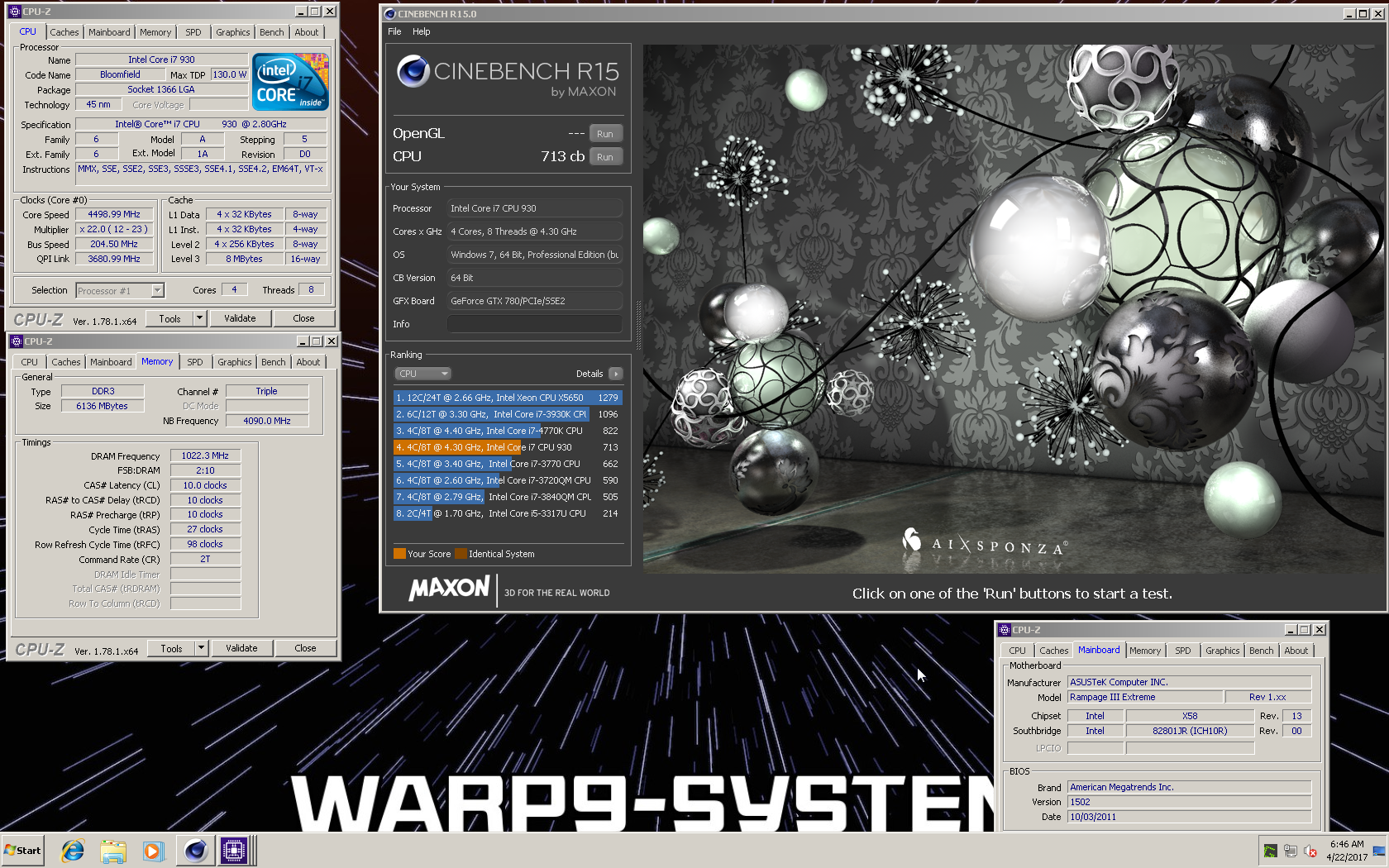Click Validate in top CPU-Z window
The width and height of the screenshot is (1389, 868).
pos(240,318)
